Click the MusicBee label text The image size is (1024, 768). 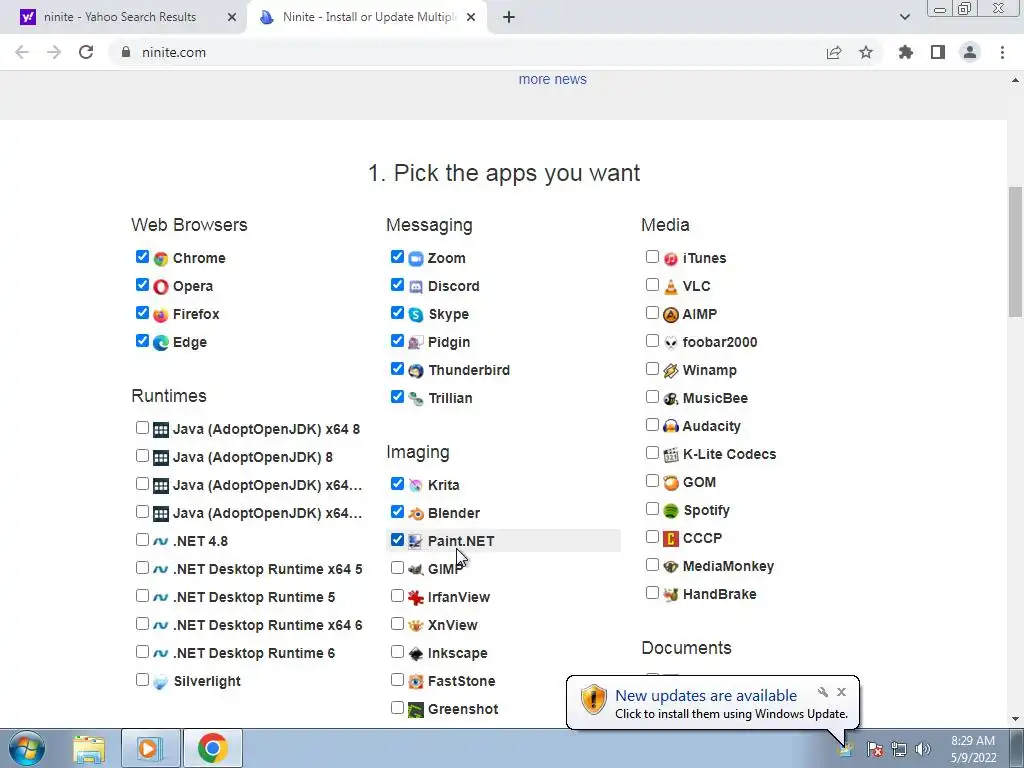(x=715, y=399)
